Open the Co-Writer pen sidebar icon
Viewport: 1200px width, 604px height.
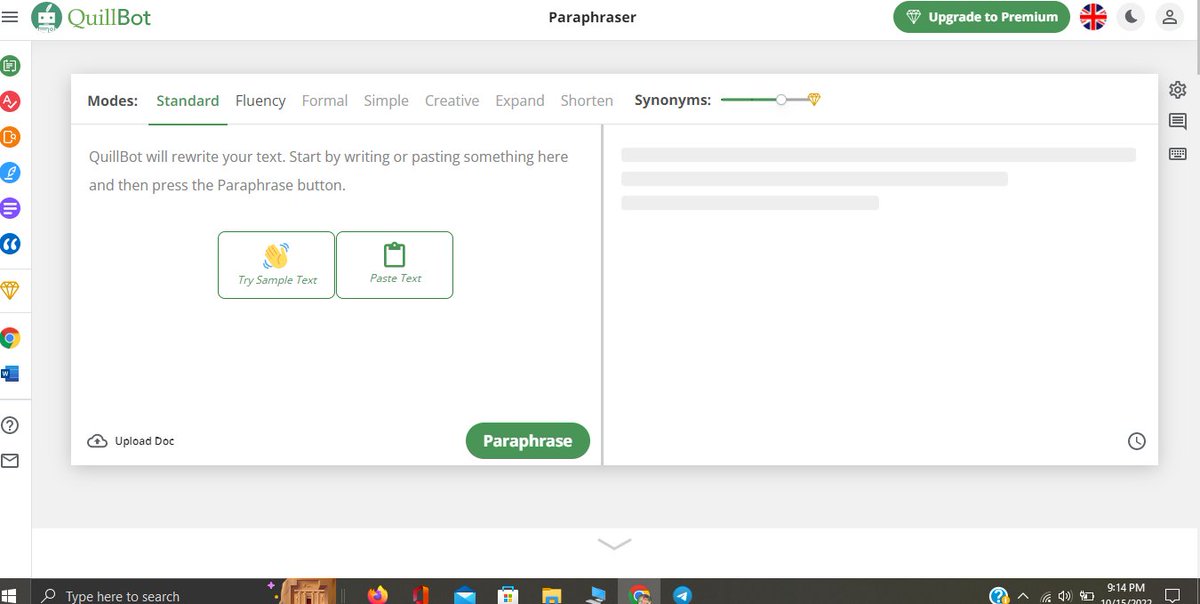tap(10, 173)
